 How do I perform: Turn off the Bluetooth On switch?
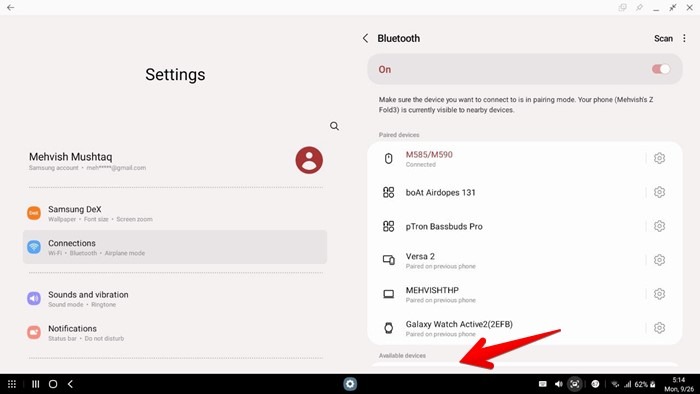click(x=661, y=69)
